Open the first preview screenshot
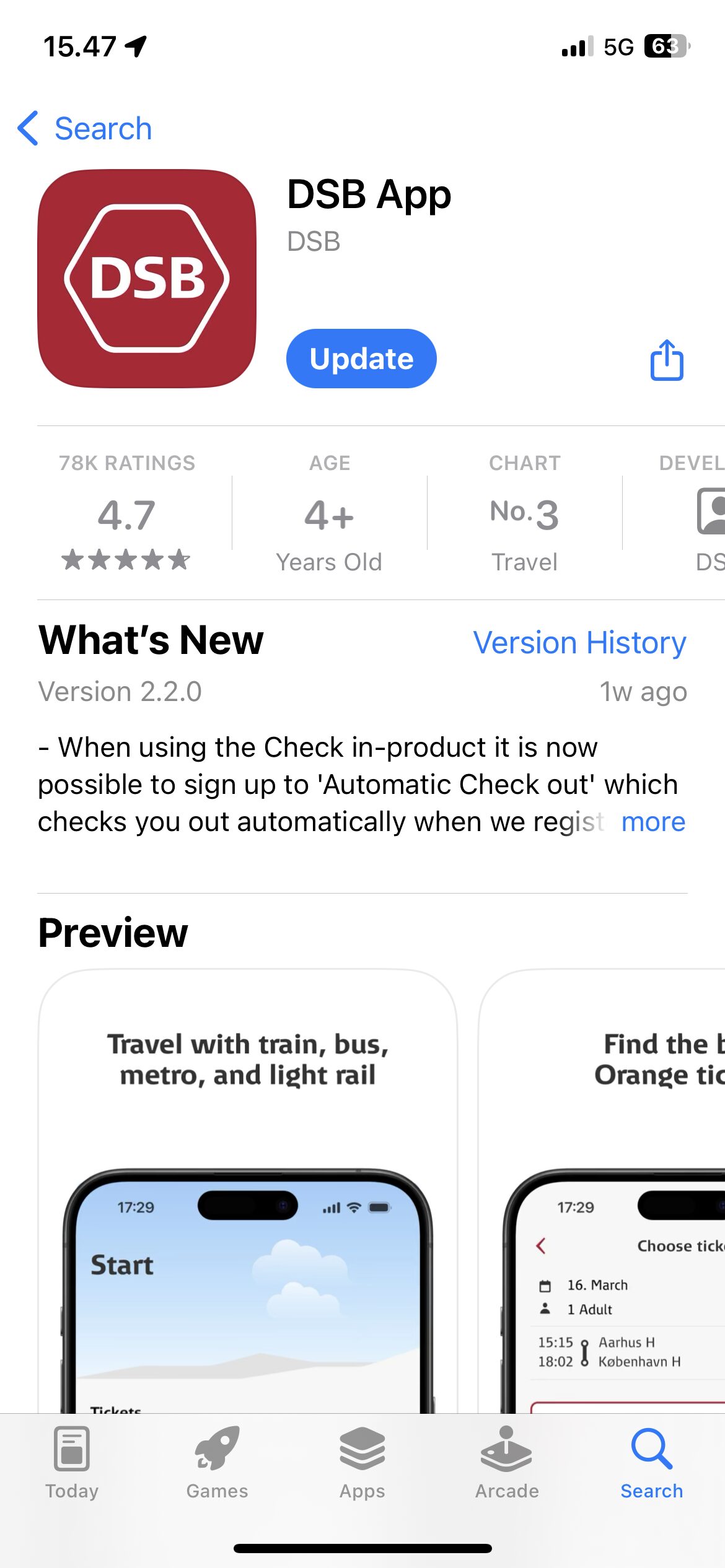The height and width of the screenshot is (1568, 725). point(248,1189)
